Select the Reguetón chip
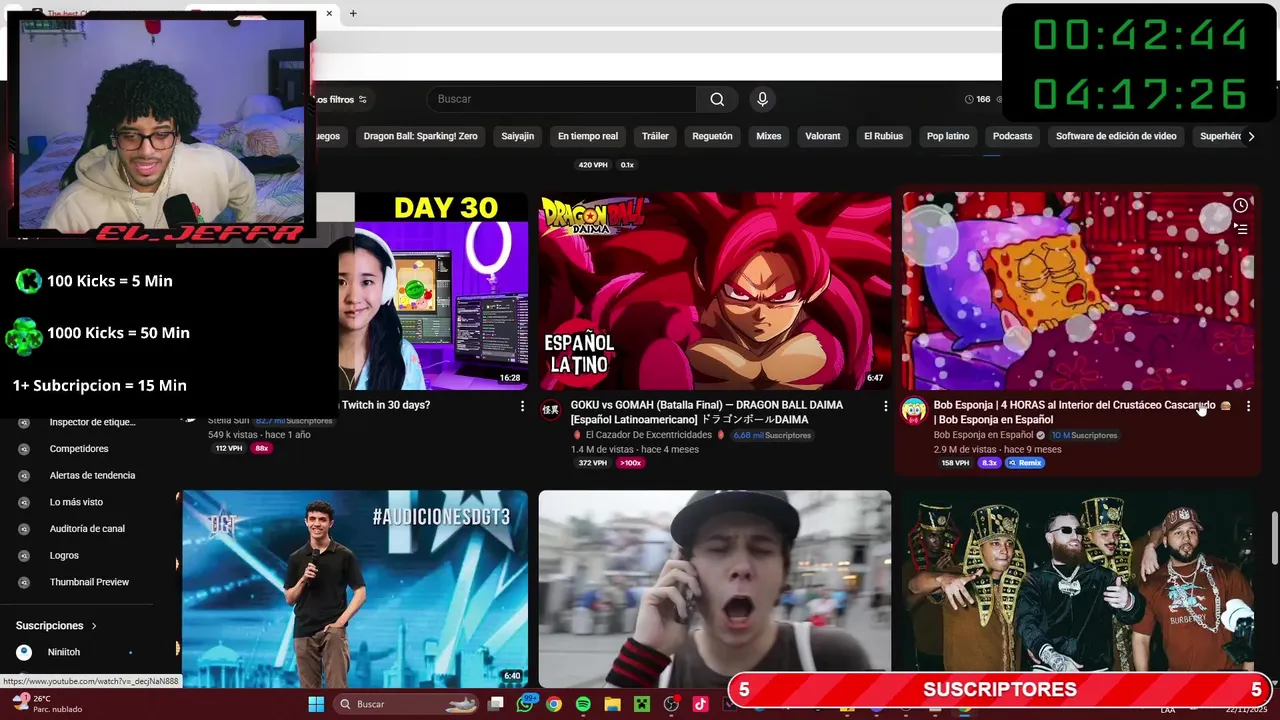Viewport: 1280px width, 720px height. (x=712, y=136)
